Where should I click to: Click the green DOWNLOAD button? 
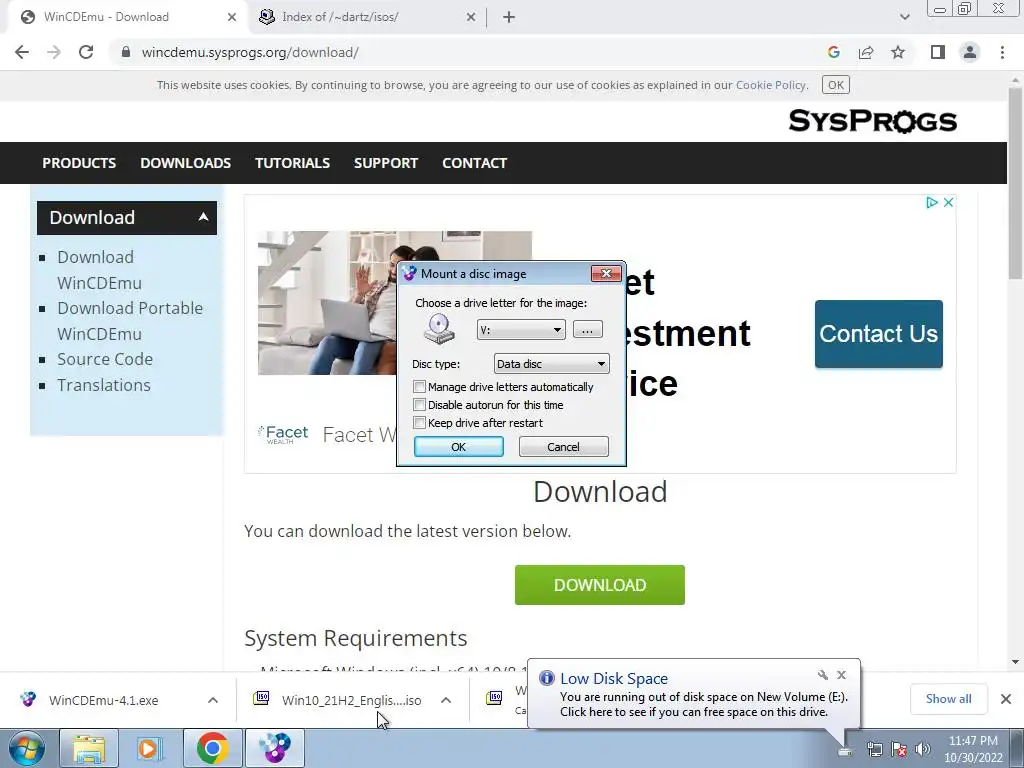[x=600, y=585]
